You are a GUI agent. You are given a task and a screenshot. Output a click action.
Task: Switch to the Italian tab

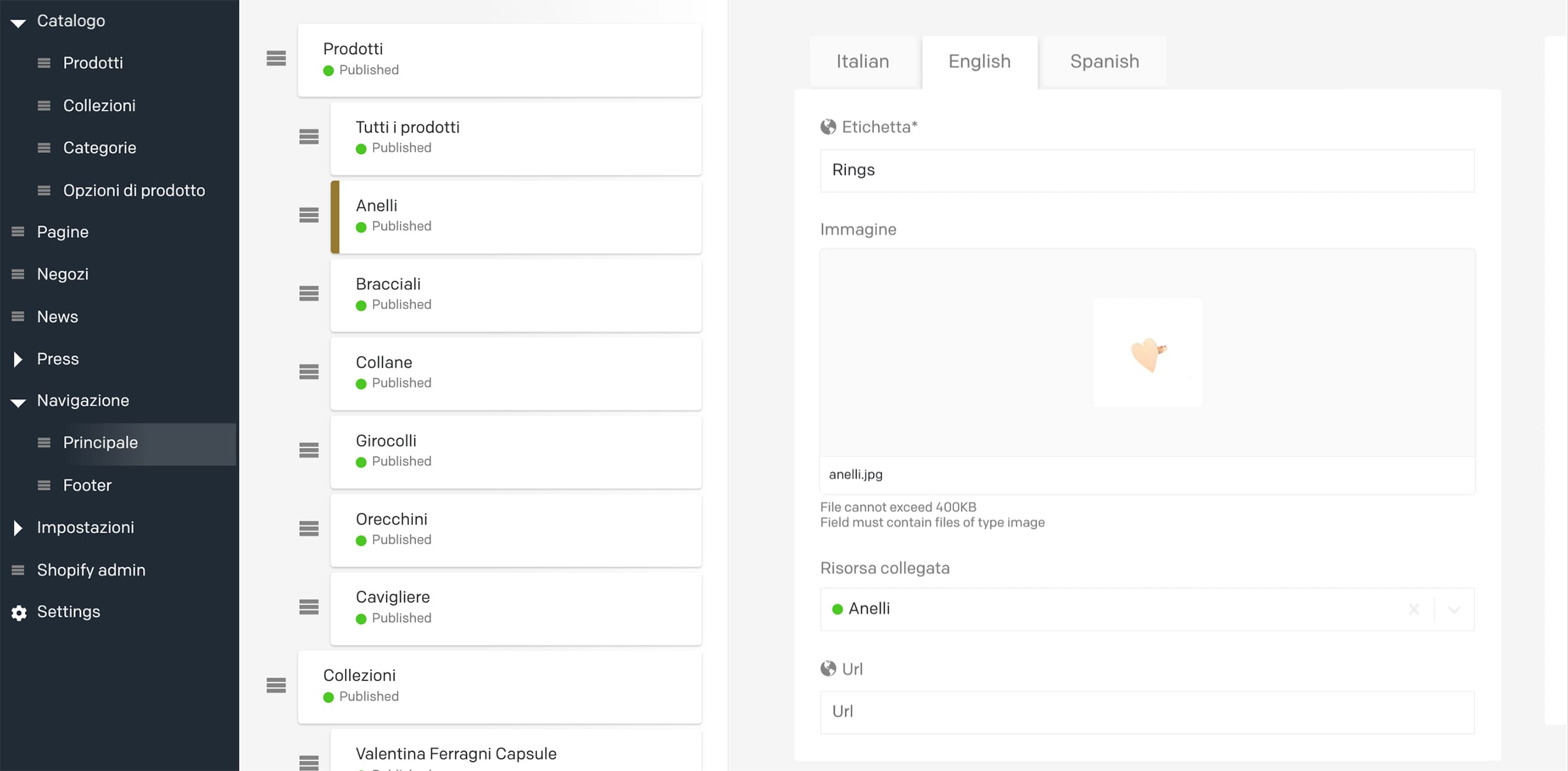[862, 61]
